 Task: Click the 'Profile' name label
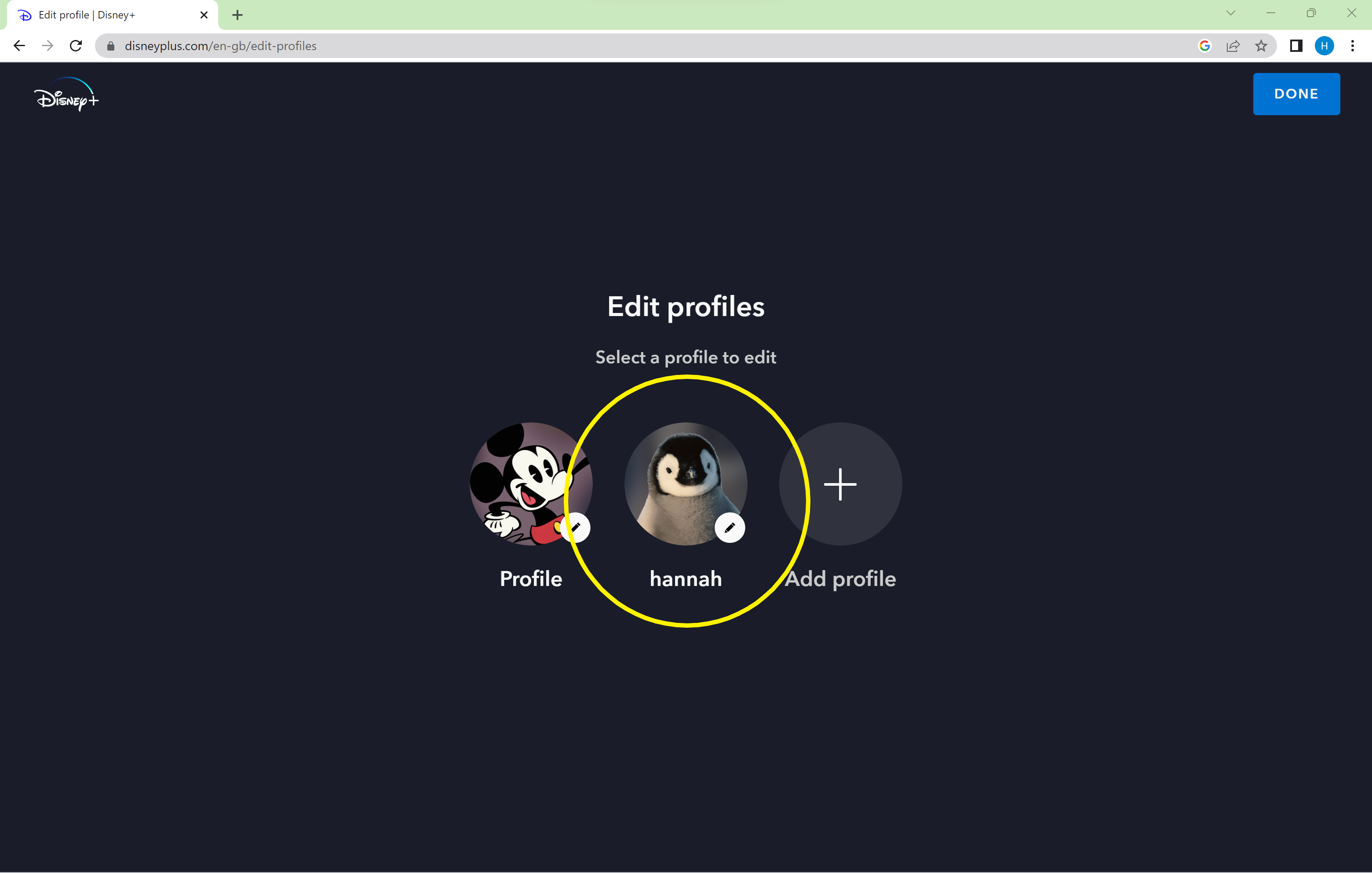click(x=531, y=578)
